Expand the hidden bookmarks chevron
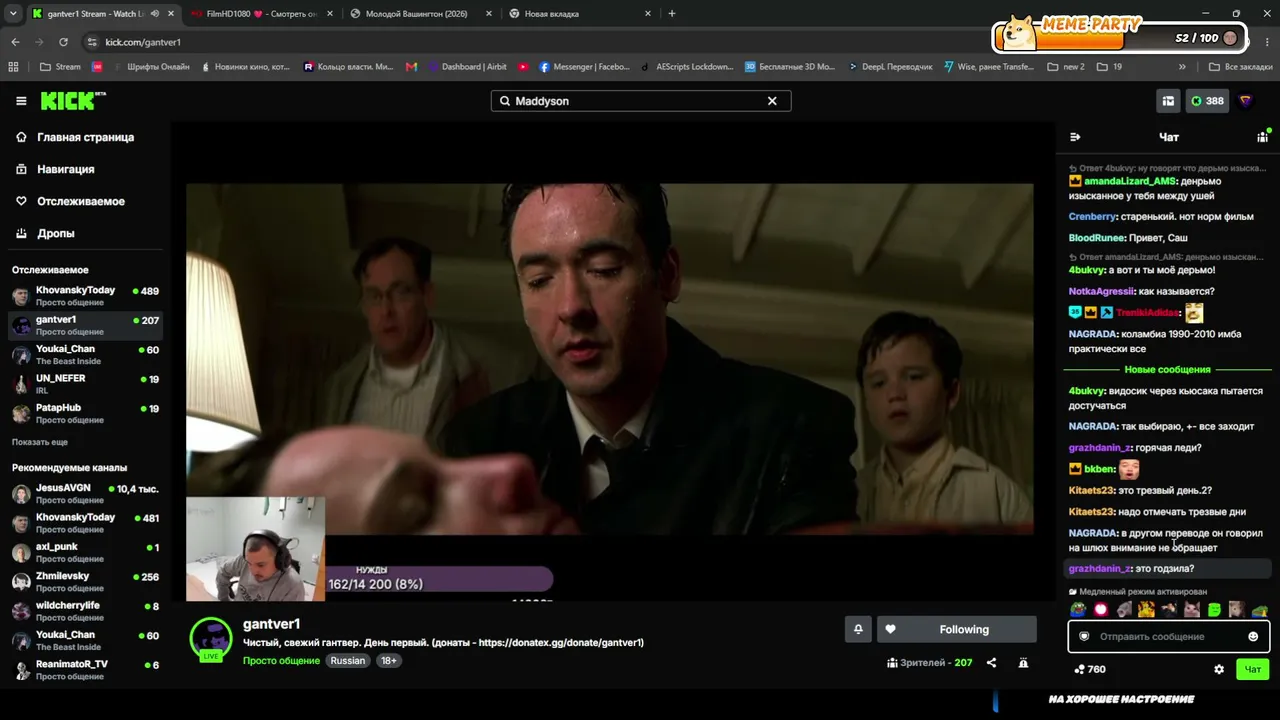The height and width of the screenshot is (720, 1280). [1182, 67]
